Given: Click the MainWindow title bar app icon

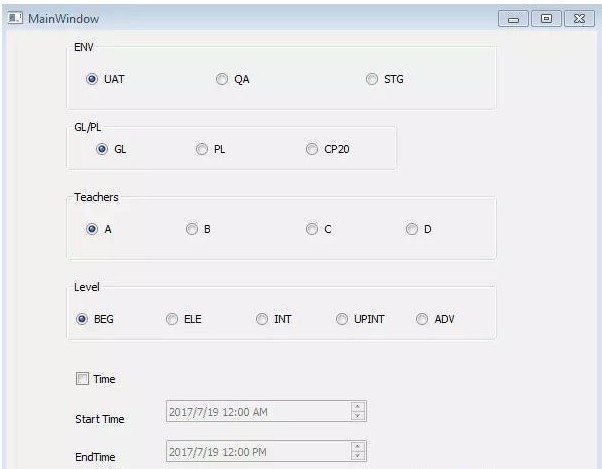Looking at the screenshot, I should click(15, 18).
